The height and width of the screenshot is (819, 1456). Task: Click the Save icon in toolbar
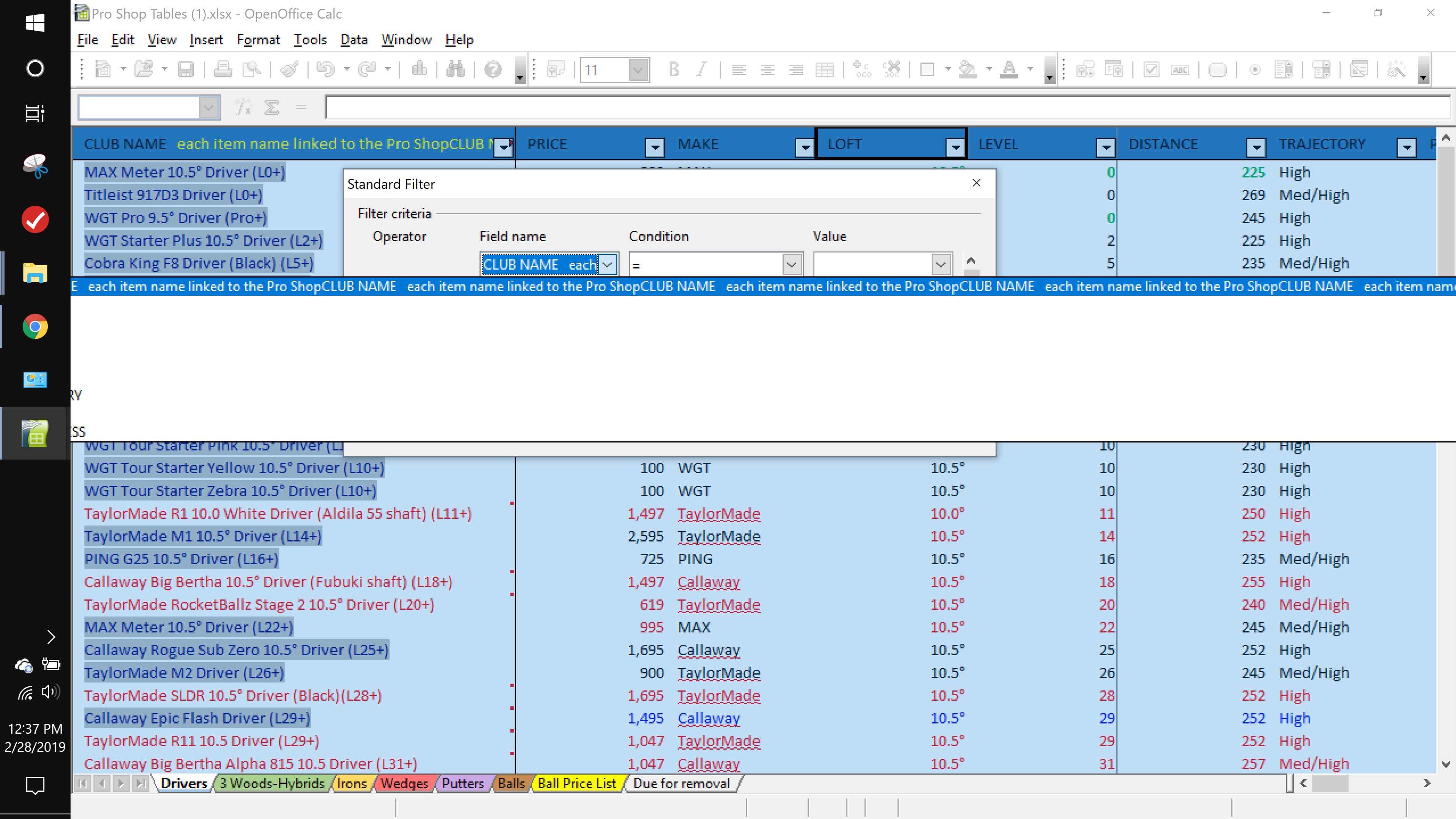(x=185, y=69)
